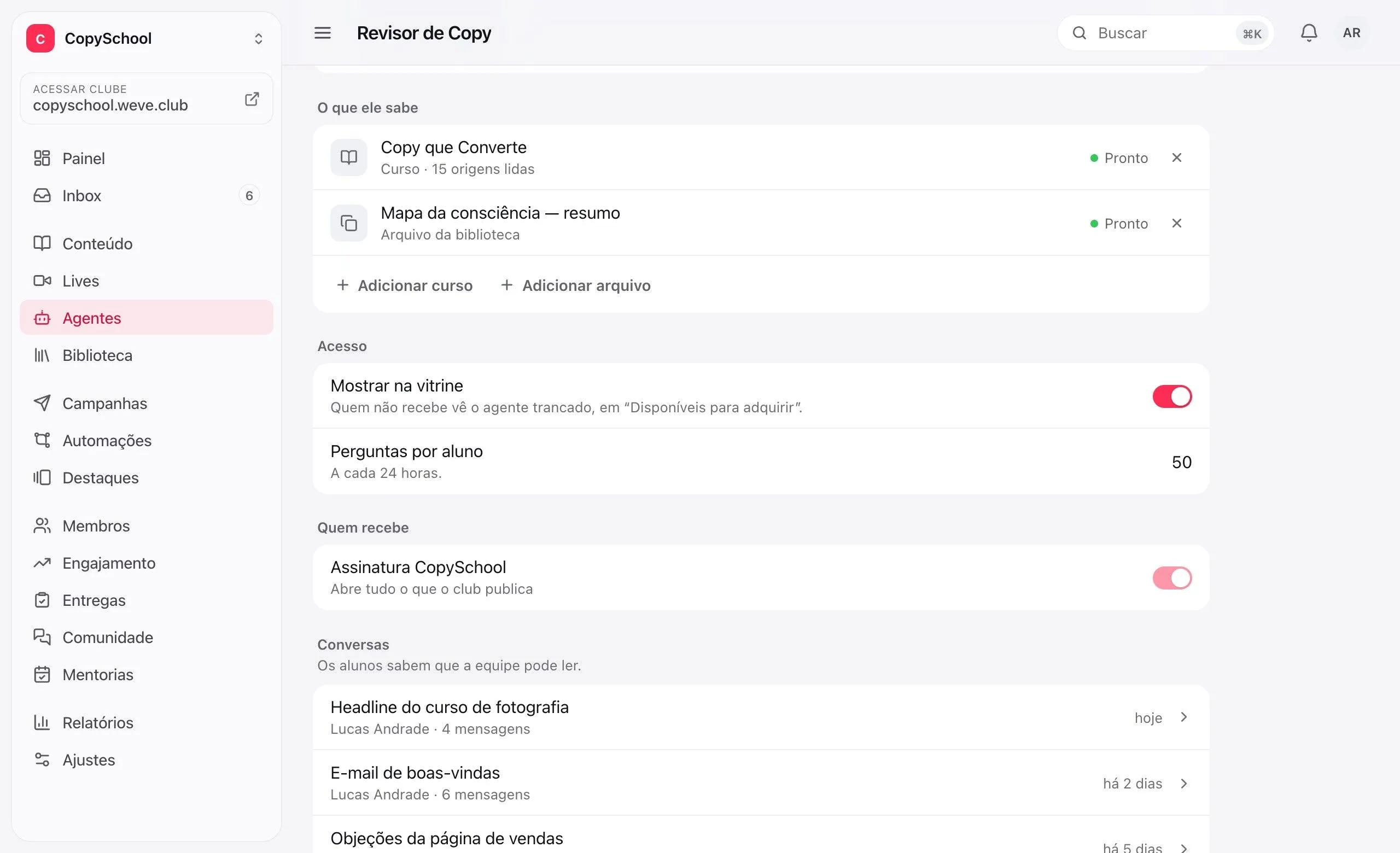Open Mentorias in sidebar

[x=147, y=675]
